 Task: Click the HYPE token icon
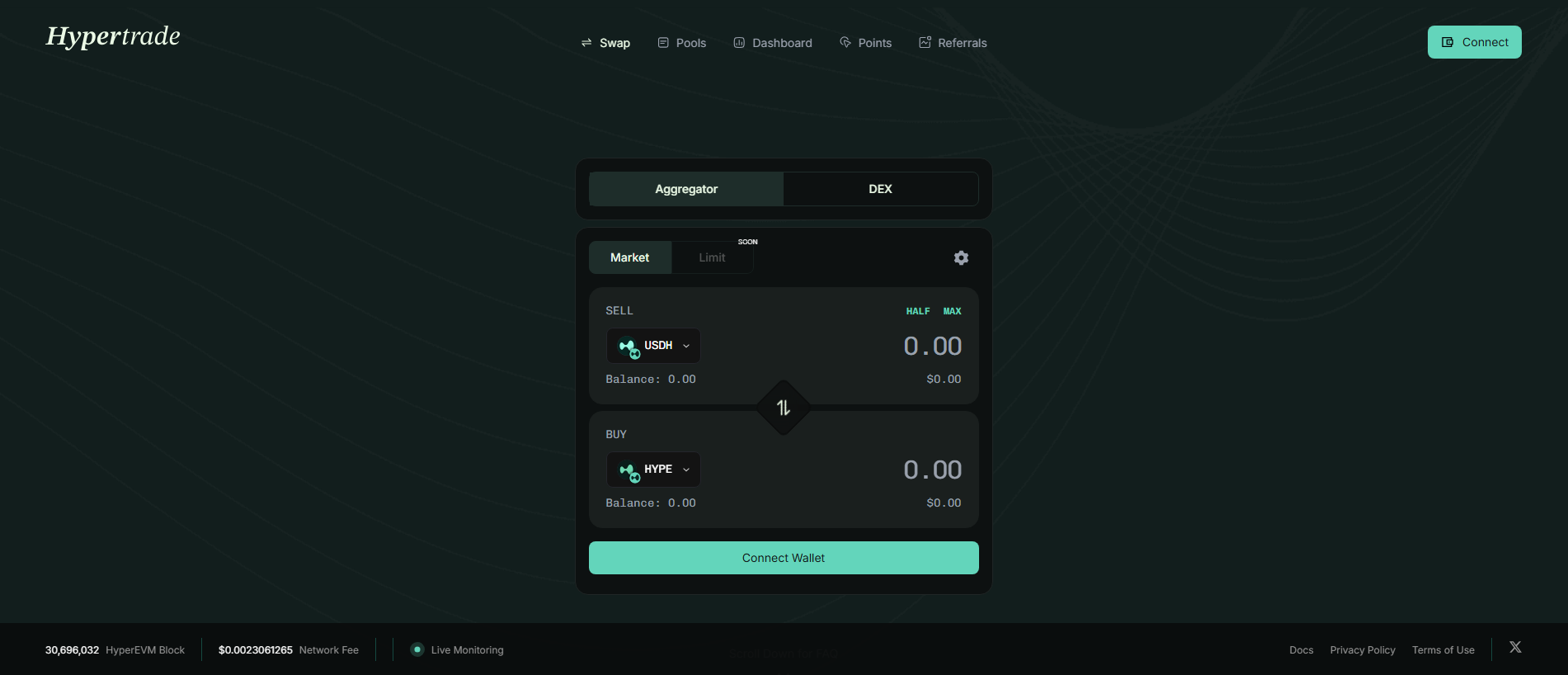(x=629, y=470)
